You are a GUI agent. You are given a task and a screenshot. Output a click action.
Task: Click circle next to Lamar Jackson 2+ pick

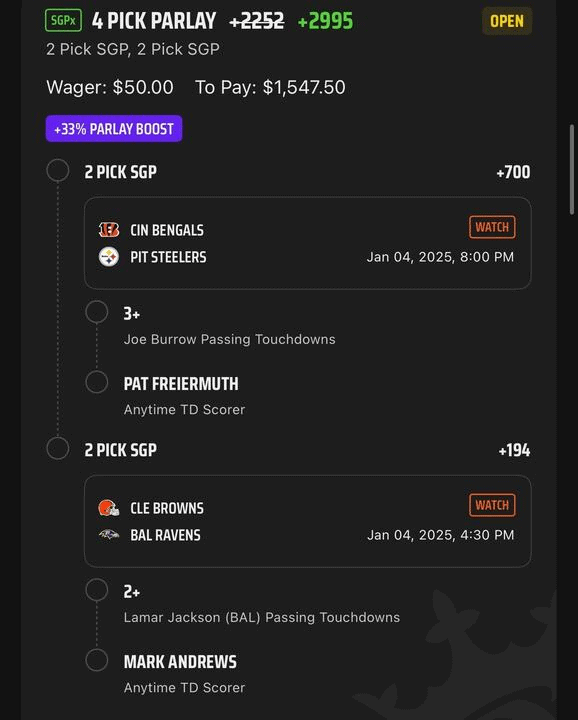[x=97, y=590]
